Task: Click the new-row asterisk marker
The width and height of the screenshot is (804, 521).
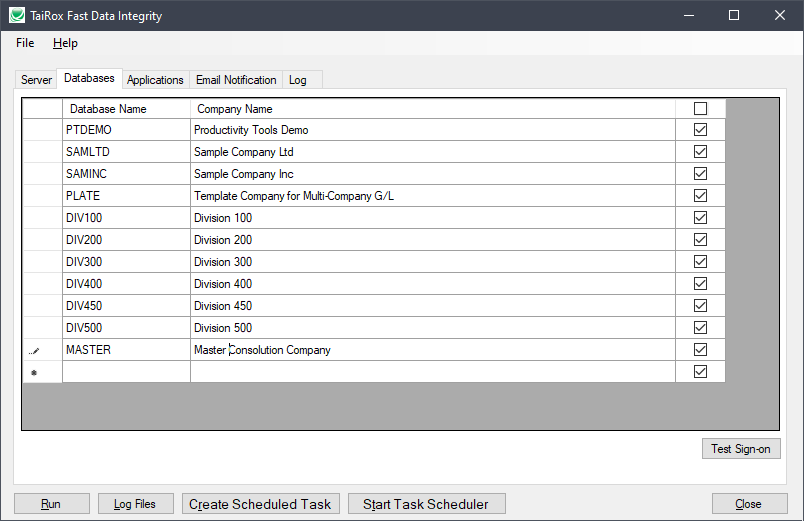Action: pos(34,373)
